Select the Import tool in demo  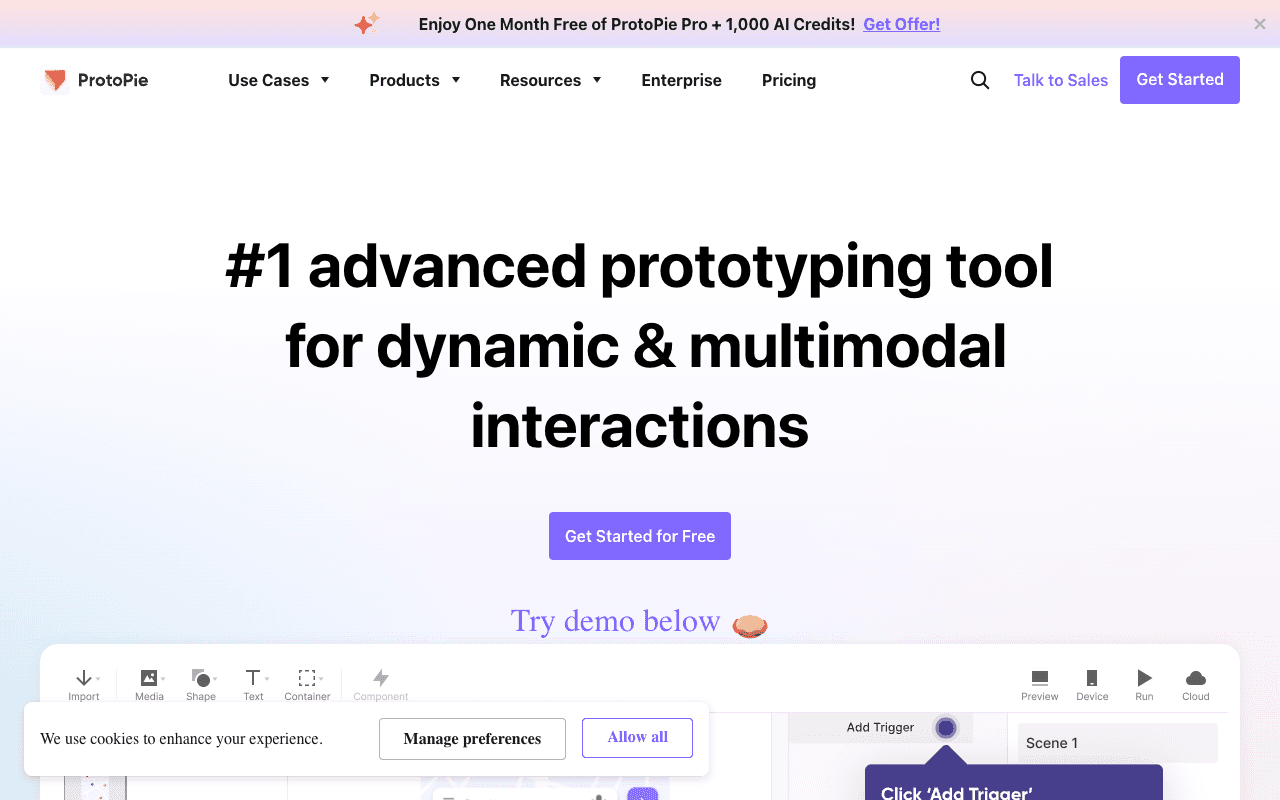(x=84, y=685)
